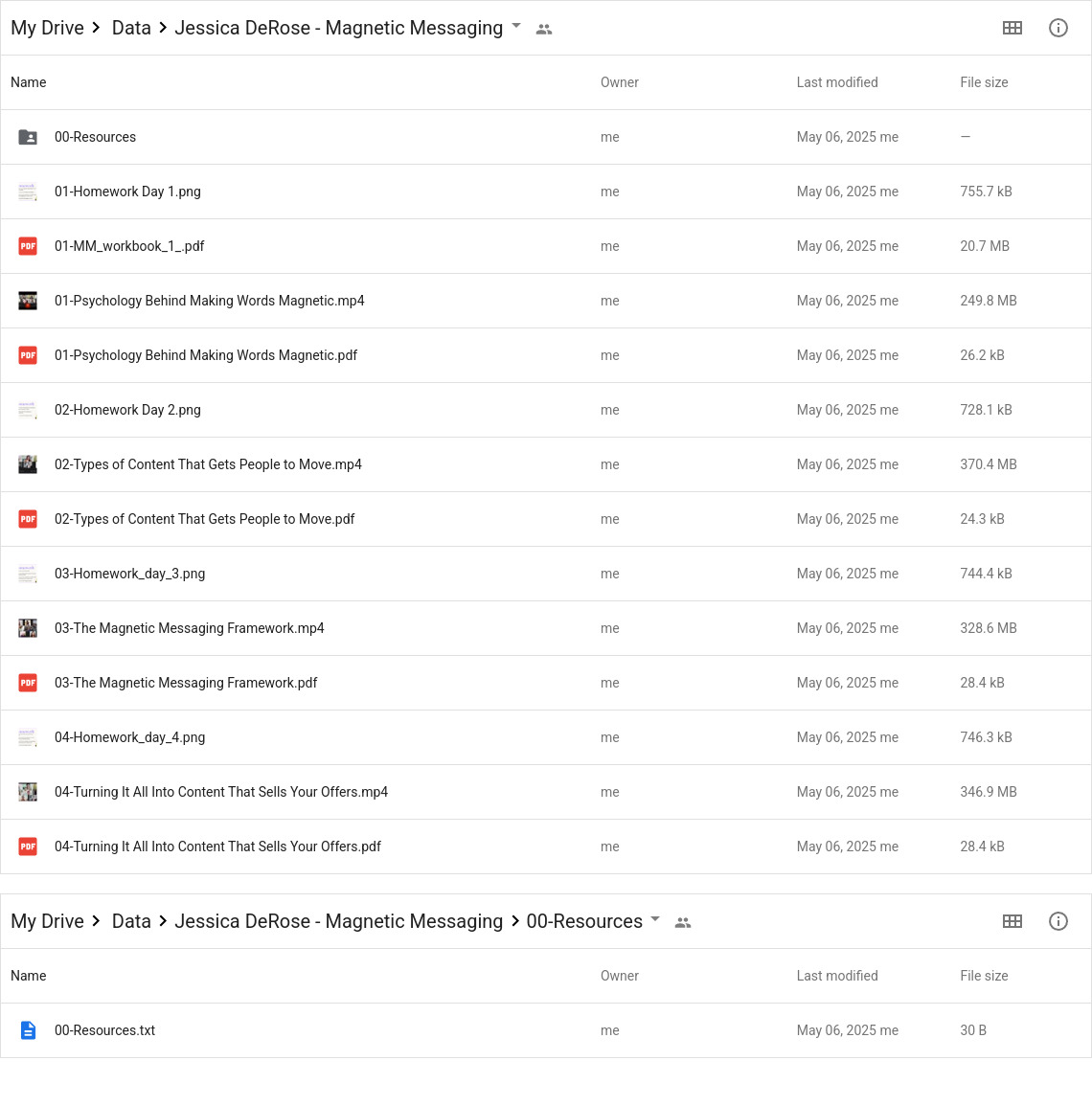1092x1106 pixels.
Task: Click the thumbnail icon for 03-Homework_day_3.png
Action: coord(28,574)
